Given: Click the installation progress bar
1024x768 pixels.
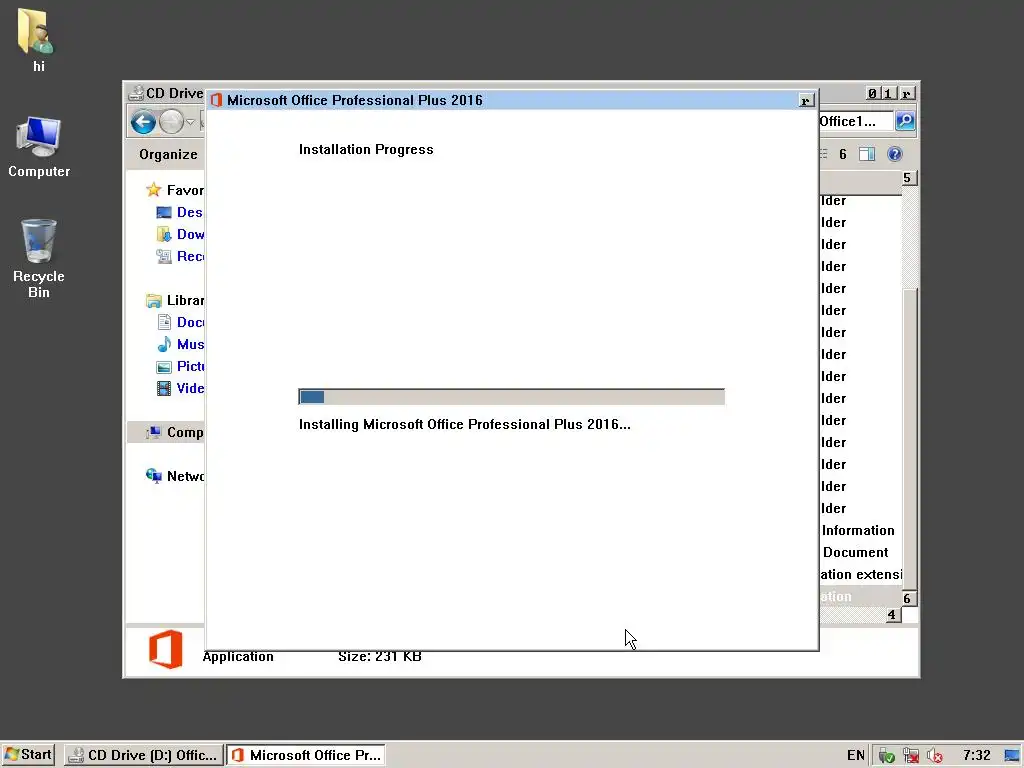Looking at the screenshot, I should click(x=511, y=396).
